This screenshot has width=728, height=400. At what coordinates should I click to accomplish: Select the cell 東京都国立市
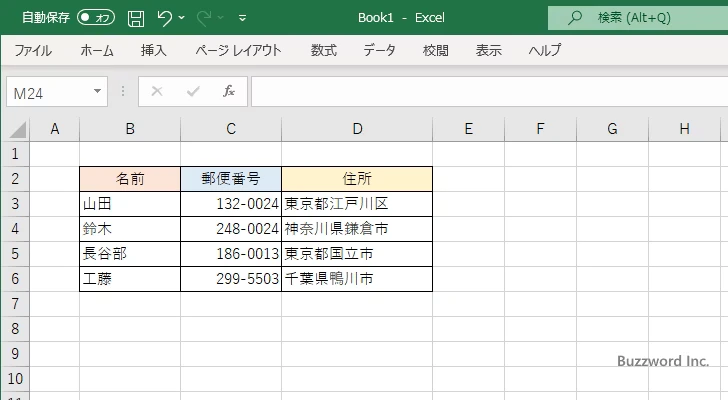[x=357, y=254]
